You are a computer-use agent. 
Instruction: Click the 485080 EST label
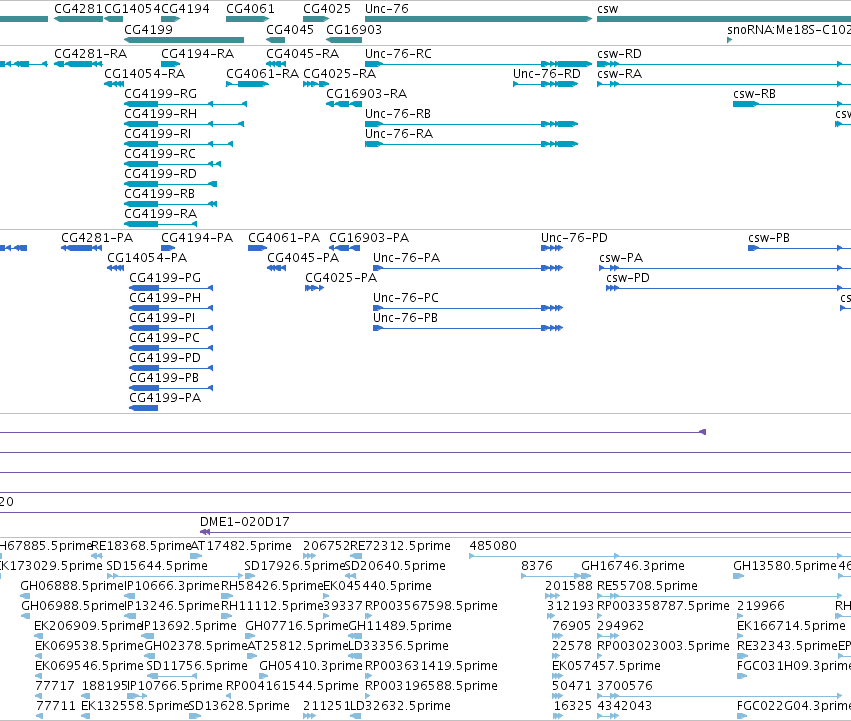click(x=493, y=546)
